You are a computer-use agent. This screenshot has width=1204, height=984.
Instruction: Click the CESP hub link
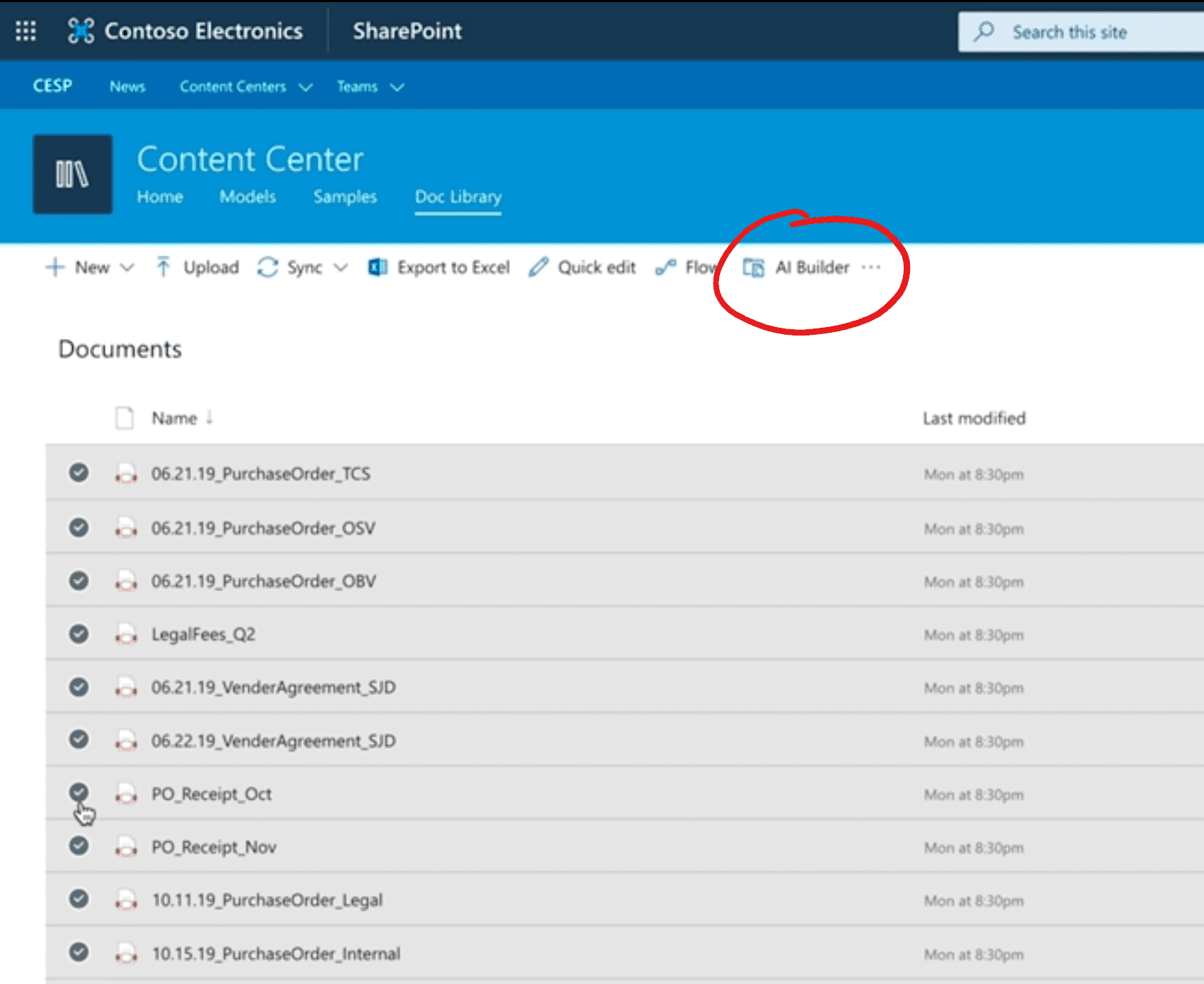click(53, 86)
